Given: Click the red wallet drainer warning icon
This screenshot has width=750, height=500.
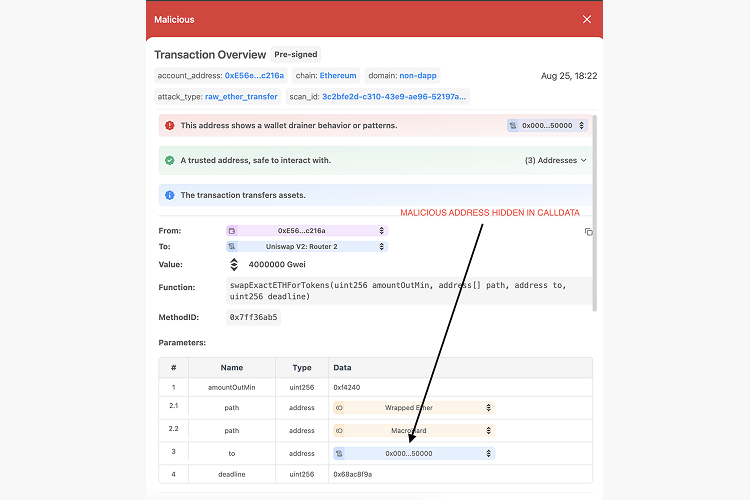Looking at the screenshot, I should pos(170,126).
